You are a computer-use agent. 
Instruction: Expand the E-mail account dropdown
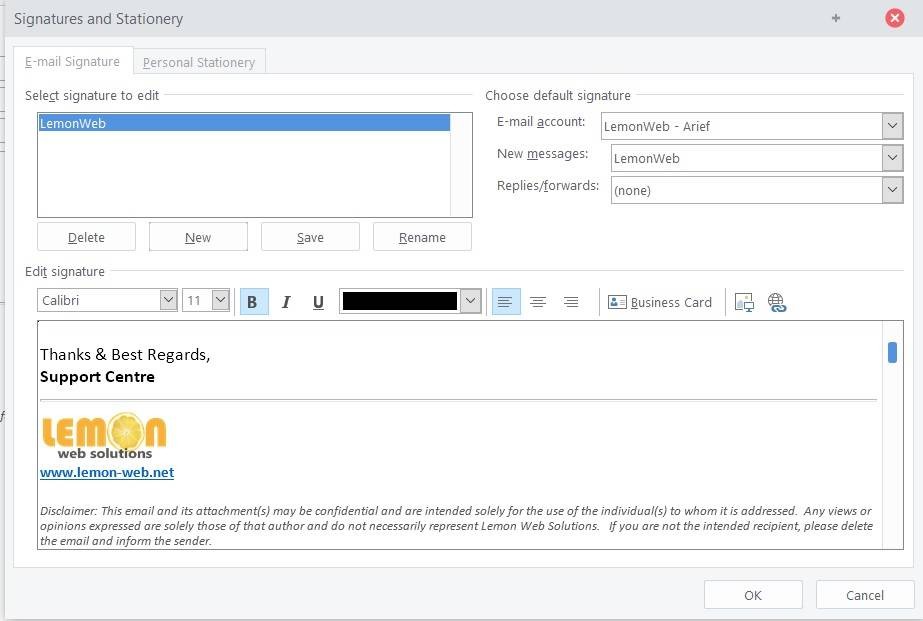[893, 126]
